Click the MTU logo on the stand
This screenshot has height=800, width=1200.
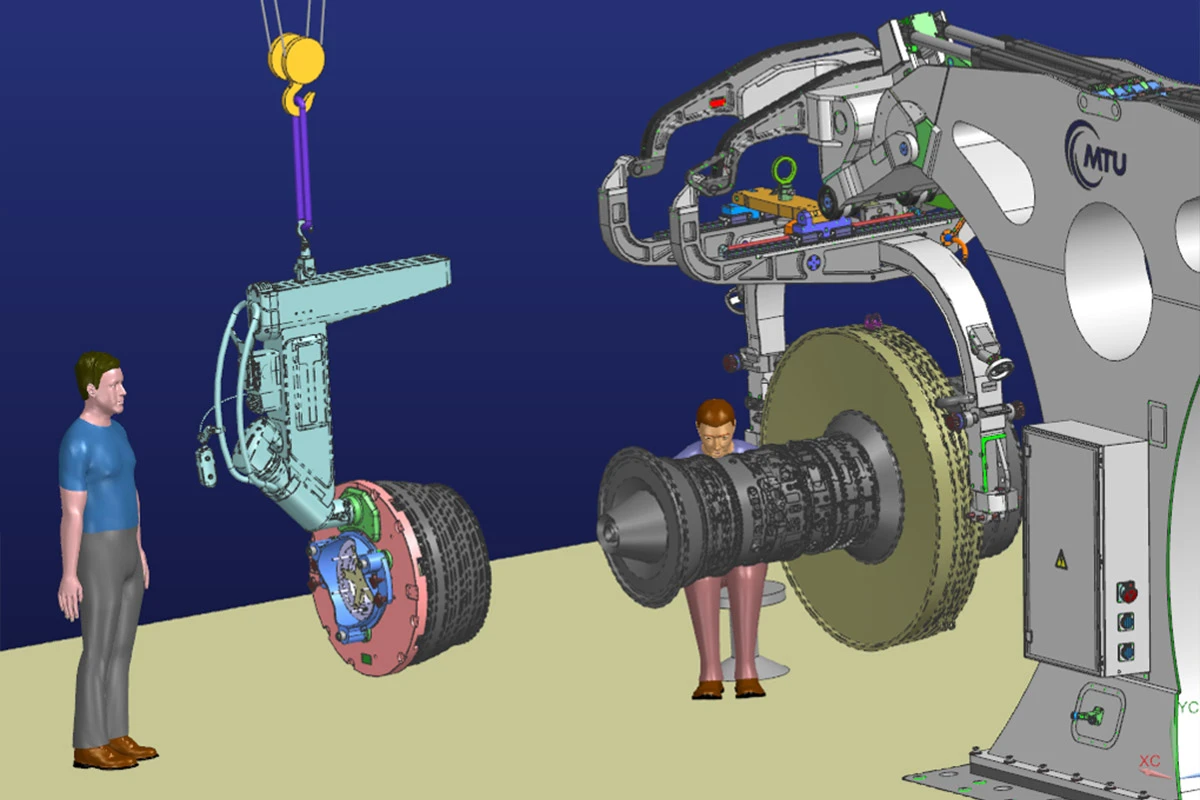tap(1097, 153)
